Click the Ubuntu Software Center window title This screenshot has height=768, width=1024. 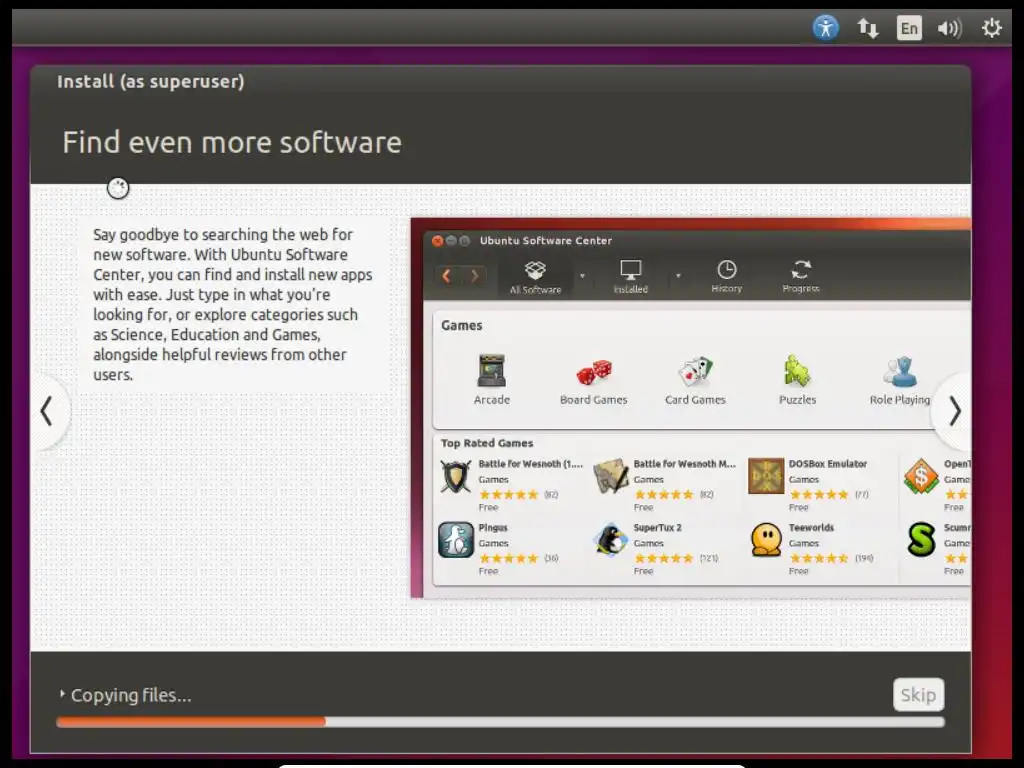point(546,240)
